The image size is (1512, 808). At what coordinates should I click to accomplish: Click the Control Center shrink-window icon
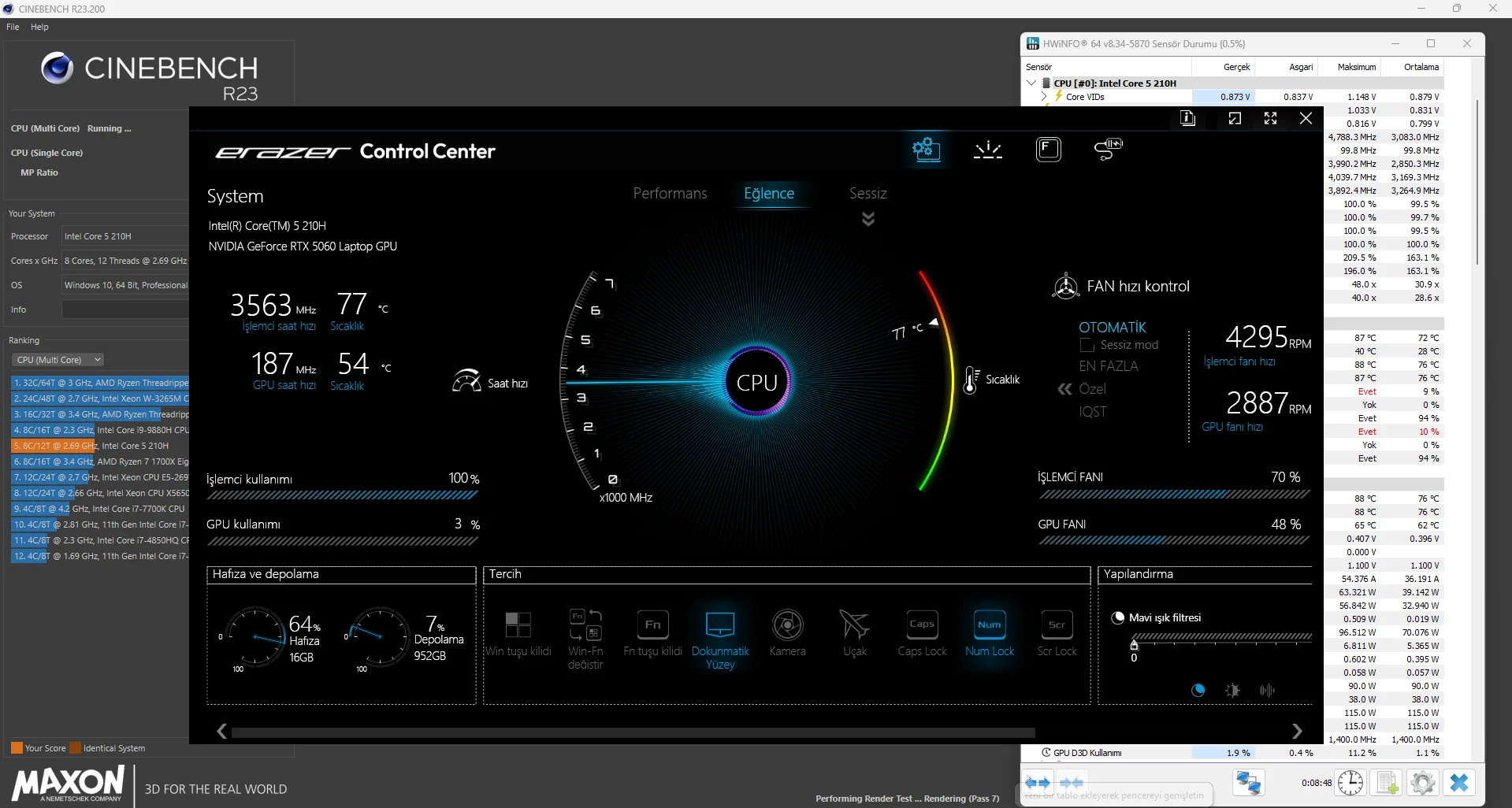click(x=1235, y=118)
